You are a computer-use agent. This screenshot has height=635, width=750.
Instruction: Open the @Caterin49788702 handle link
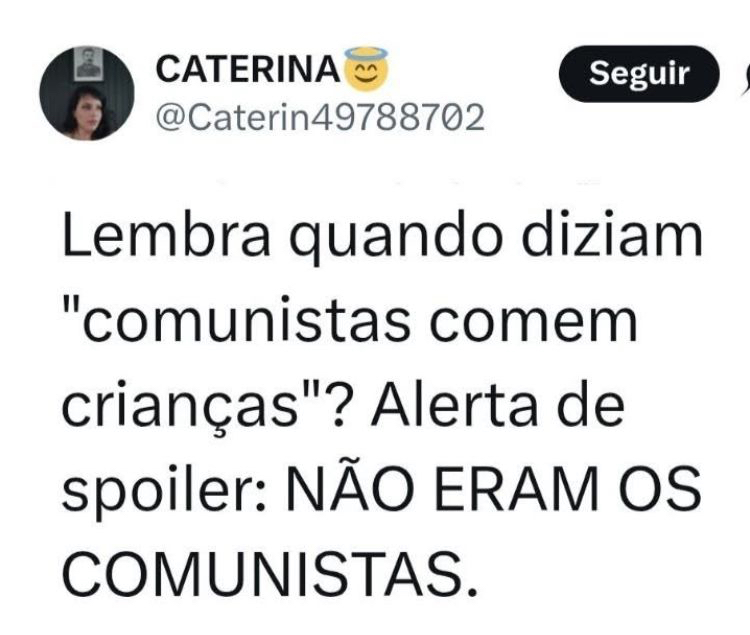pos(320,117)
